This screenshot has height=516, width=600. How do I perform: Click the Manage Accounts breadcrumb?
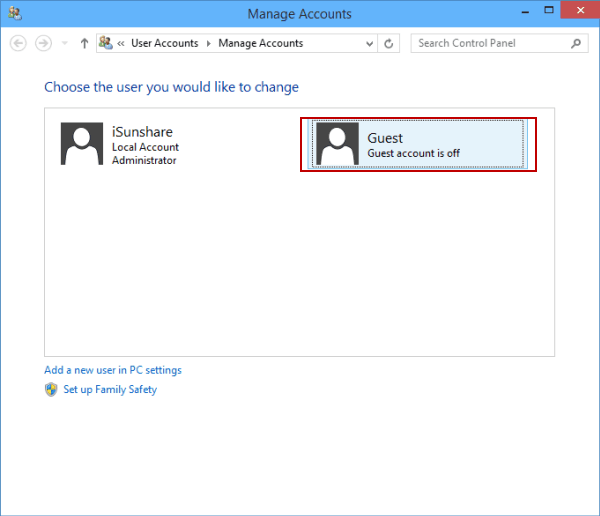tap(261, 43)
